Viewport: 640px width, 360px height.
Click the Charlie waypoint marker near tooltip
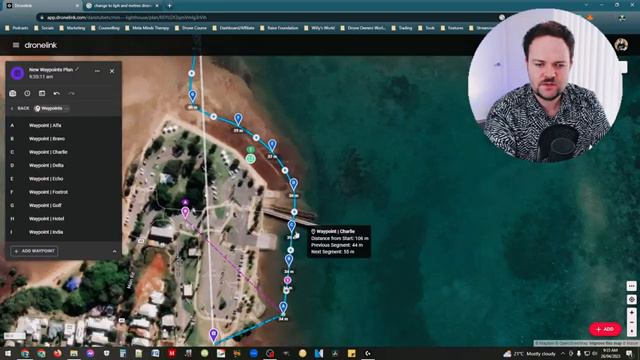[291, 226]
